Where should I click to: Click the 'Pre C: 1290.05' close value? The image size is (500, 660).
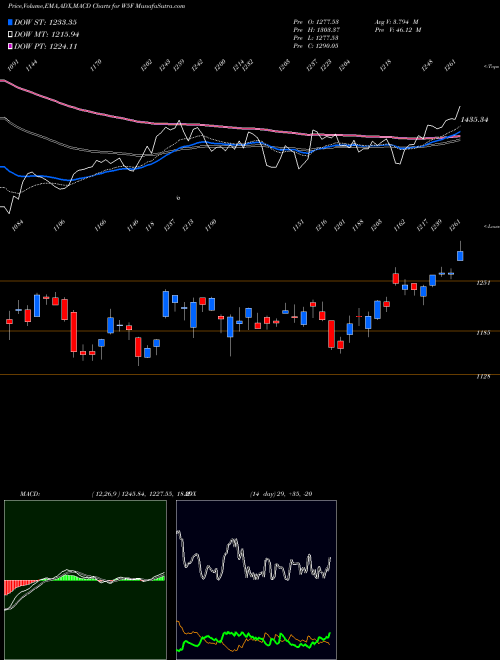[x=316, y=46]
